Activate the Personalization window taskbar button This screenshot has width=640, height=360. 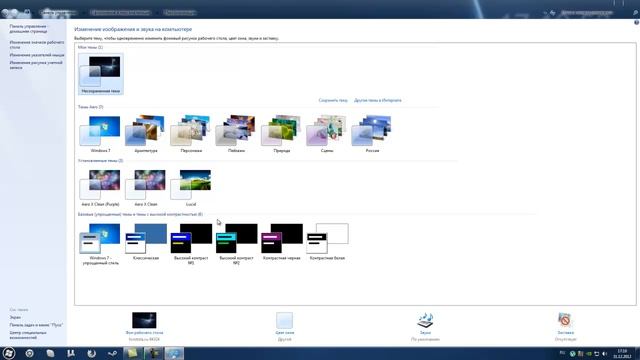pos(174,353)
